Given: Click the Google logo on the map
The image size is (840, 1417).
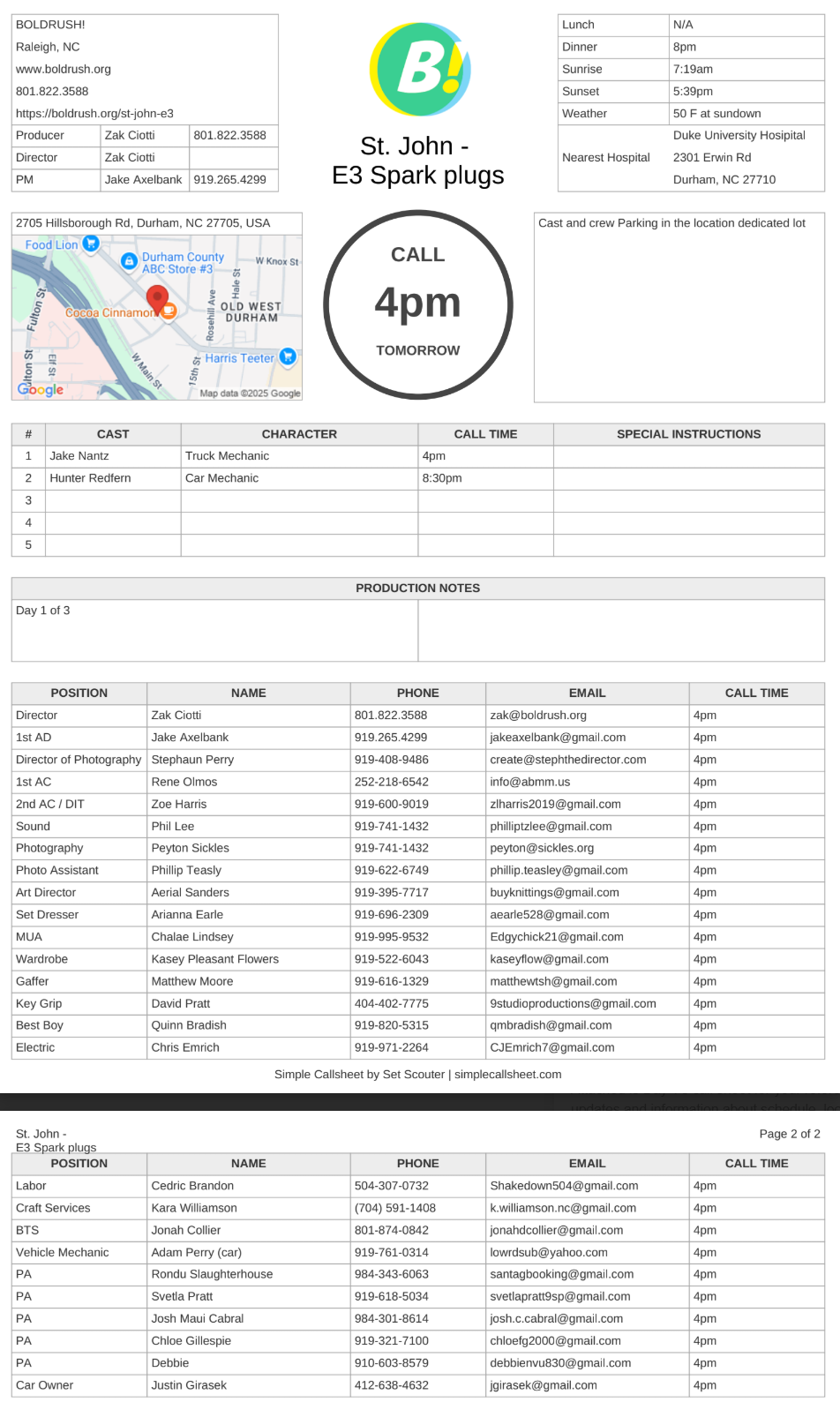Looking at the screenshot, I should click(x=41, y=389).
